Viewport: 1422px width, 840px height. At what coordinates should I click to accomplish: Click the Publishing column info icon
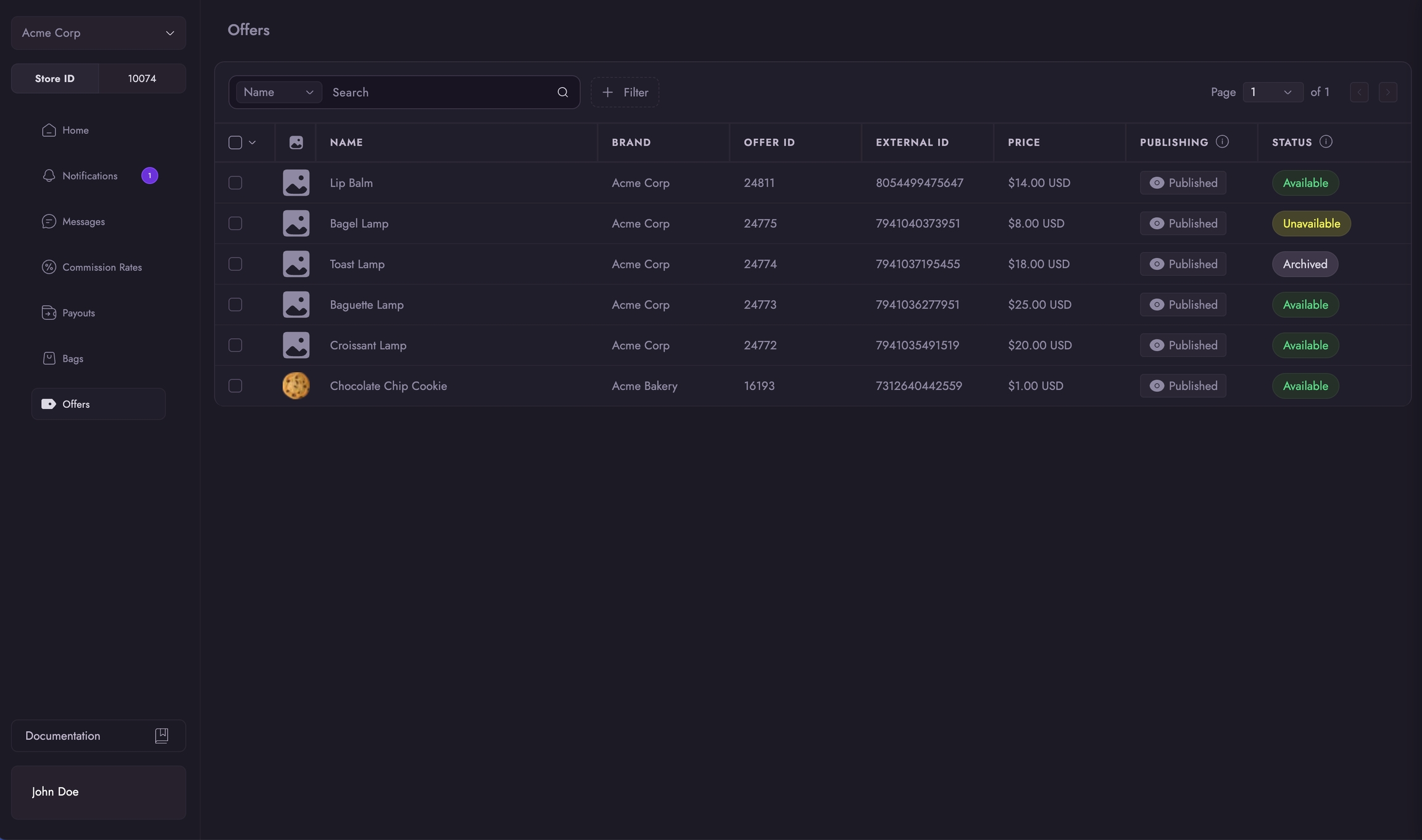click(1222, 142)
